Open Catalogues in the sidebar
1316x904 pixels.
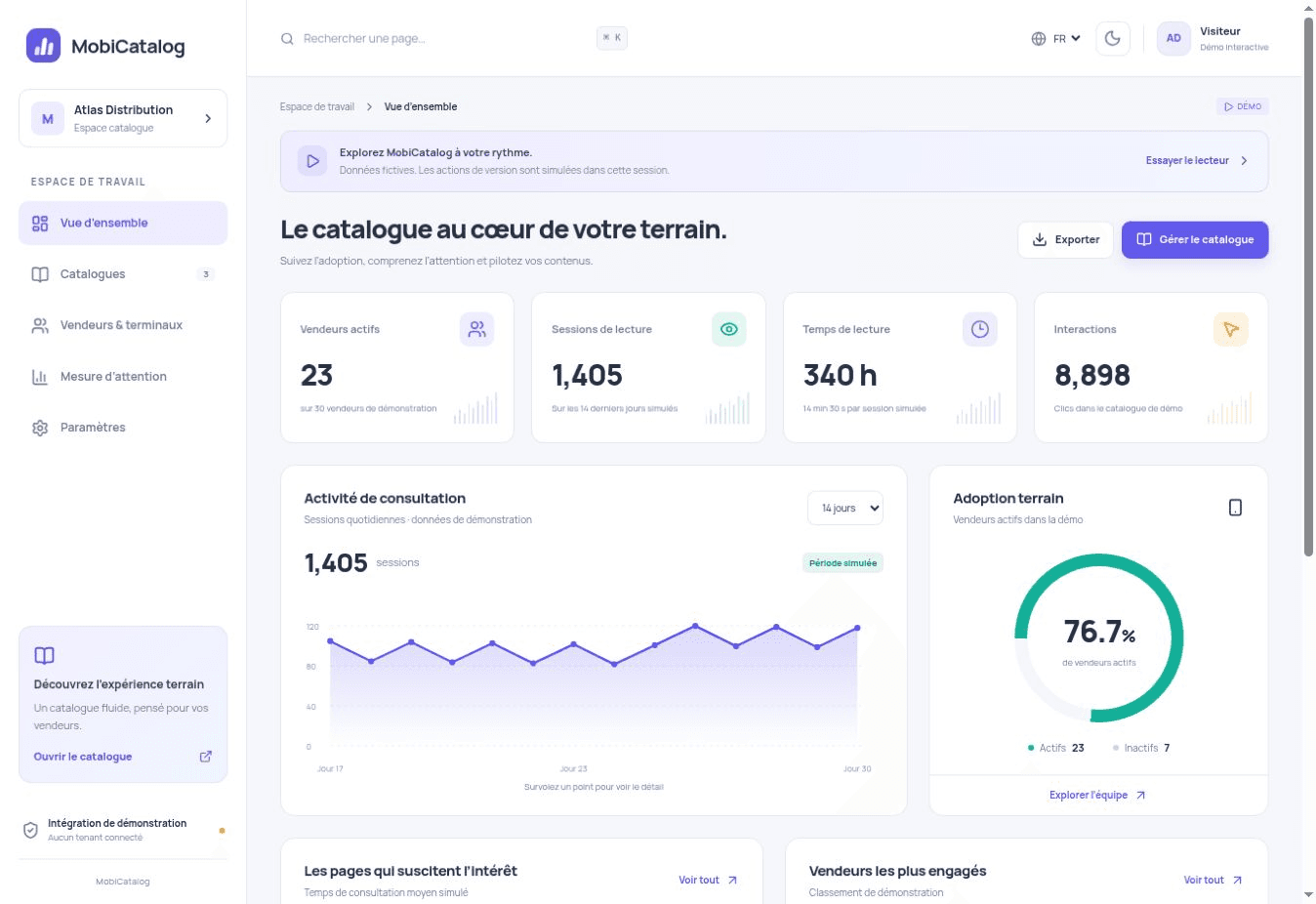point(123,274)
